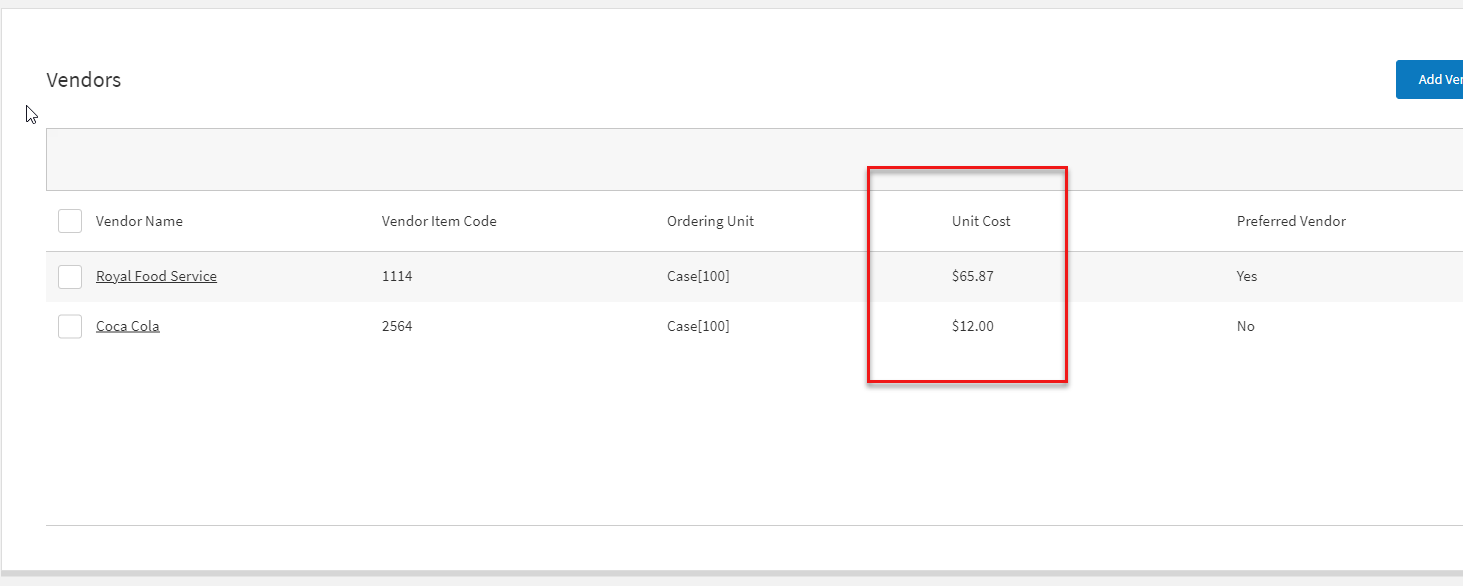Click the No preferred vendor value
The image size is (1463, 586).
(x=1245, y=326)
